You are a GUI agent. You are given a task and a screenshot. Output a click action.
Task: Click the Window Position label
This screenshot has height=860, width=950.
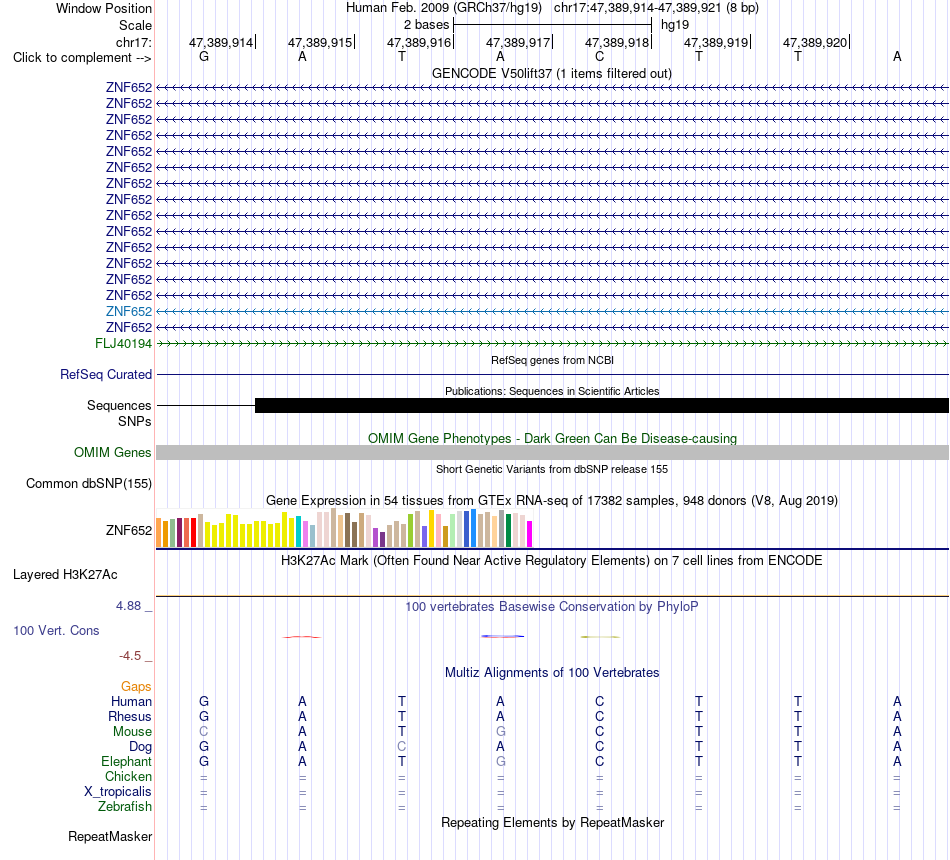coord(104,8)
